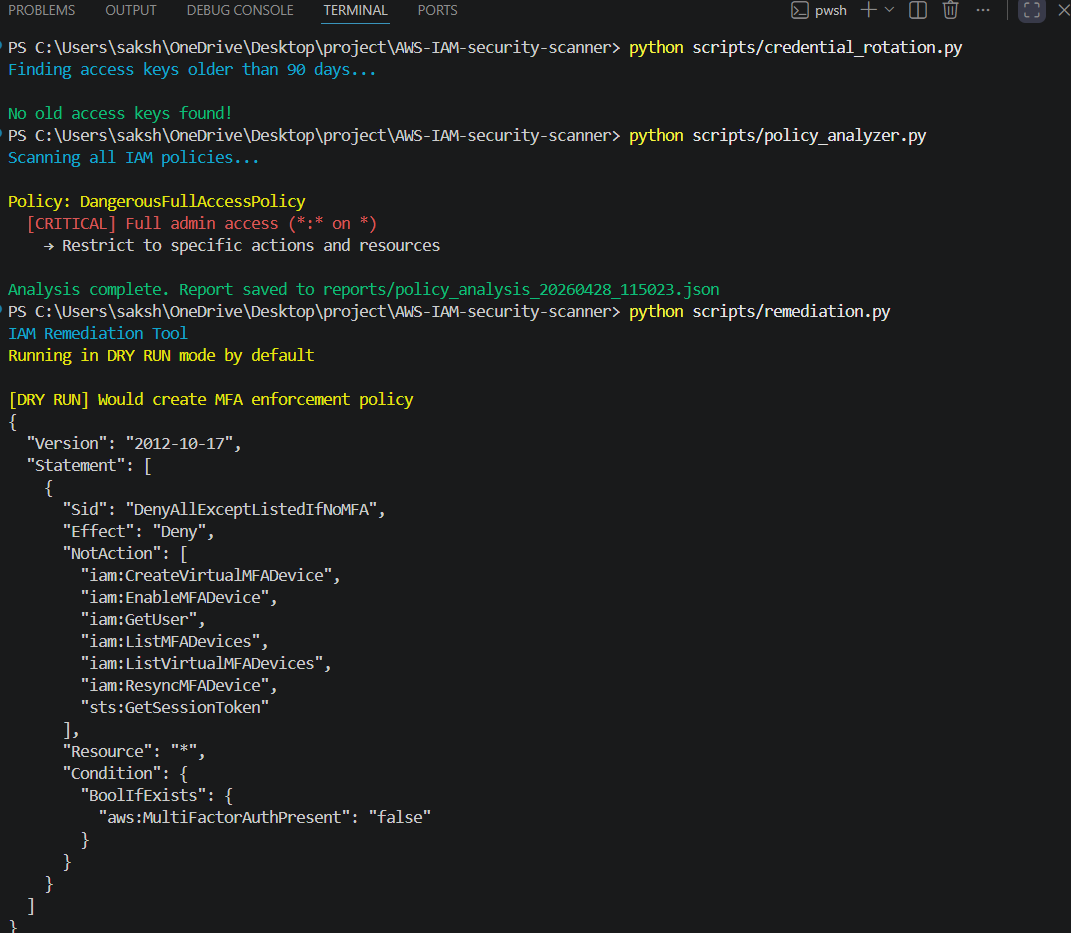Screen dimensions: 1071x933
Task: Kill terminal using the trash icon
Action: (950, 10)
